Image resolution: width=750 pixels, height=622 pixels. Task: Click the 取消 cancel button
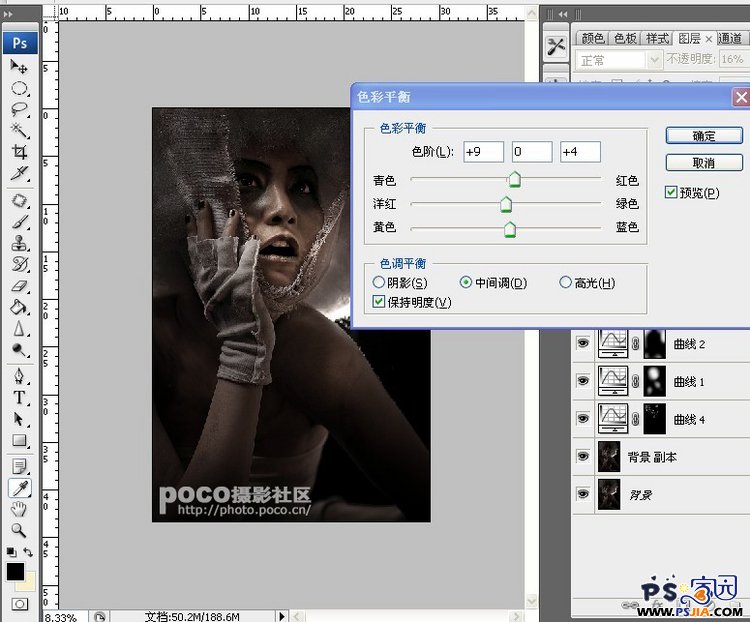(704, 162)
